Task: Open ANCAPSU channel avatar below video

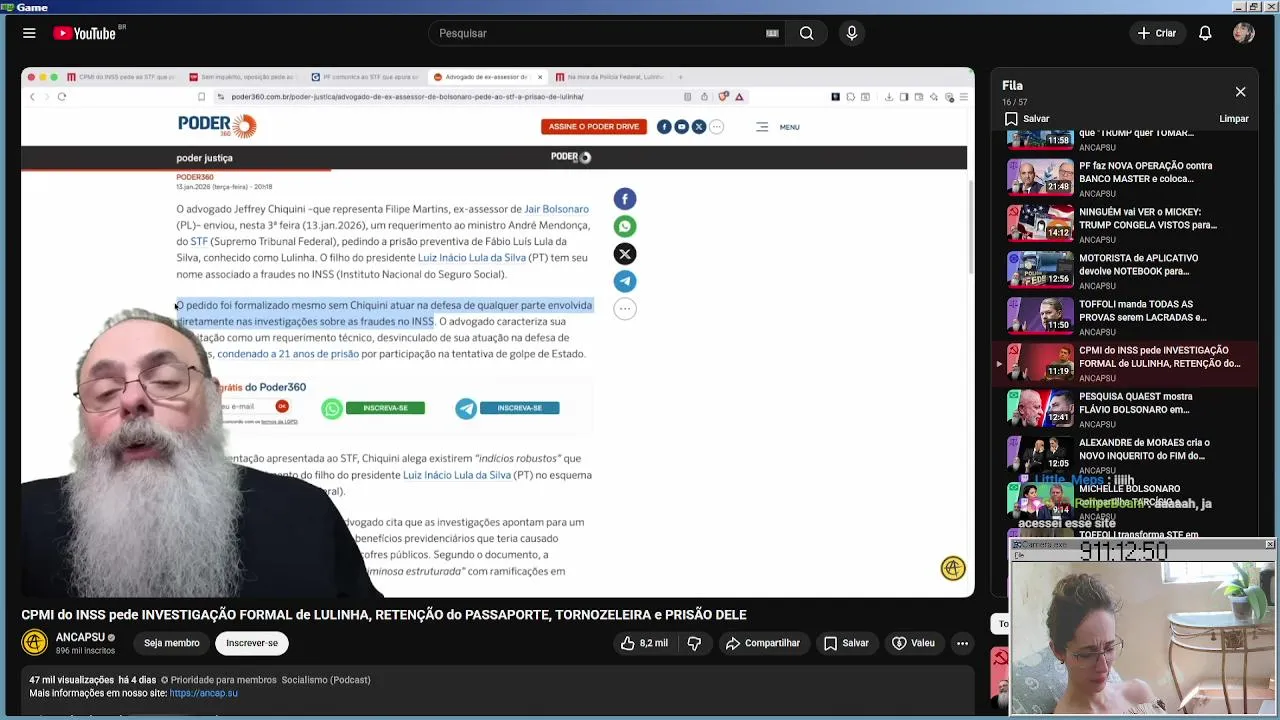Action: coord(35,643)
